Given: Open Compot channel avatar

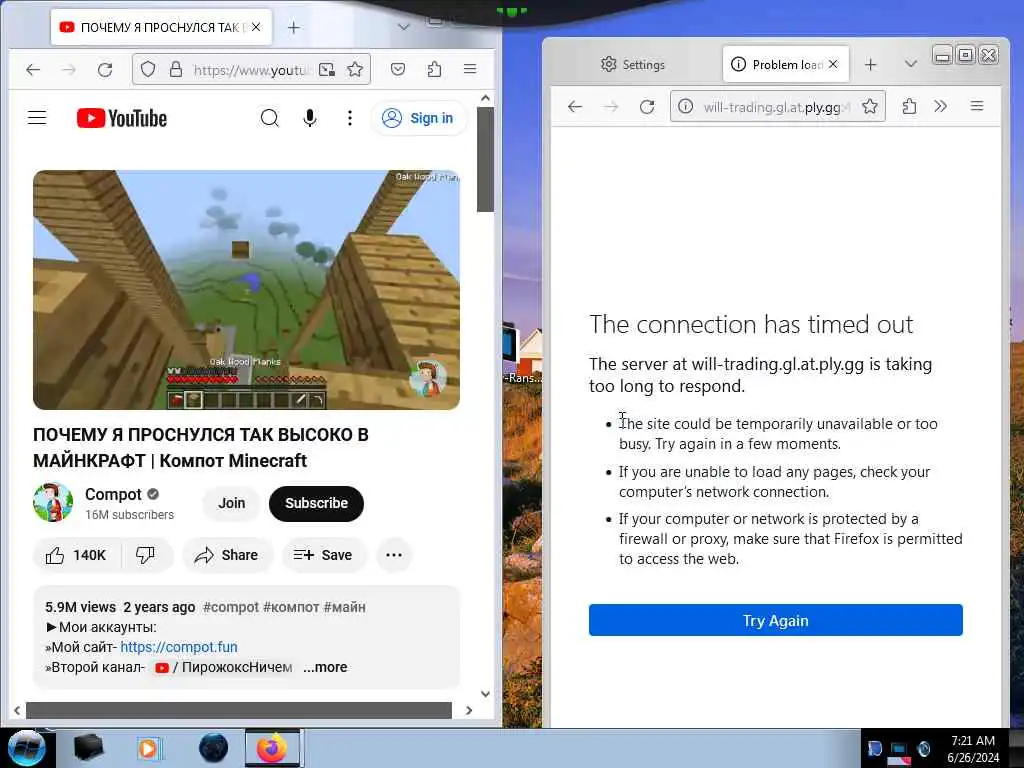Looking at the screenshot, I should (x=53, y=502).
